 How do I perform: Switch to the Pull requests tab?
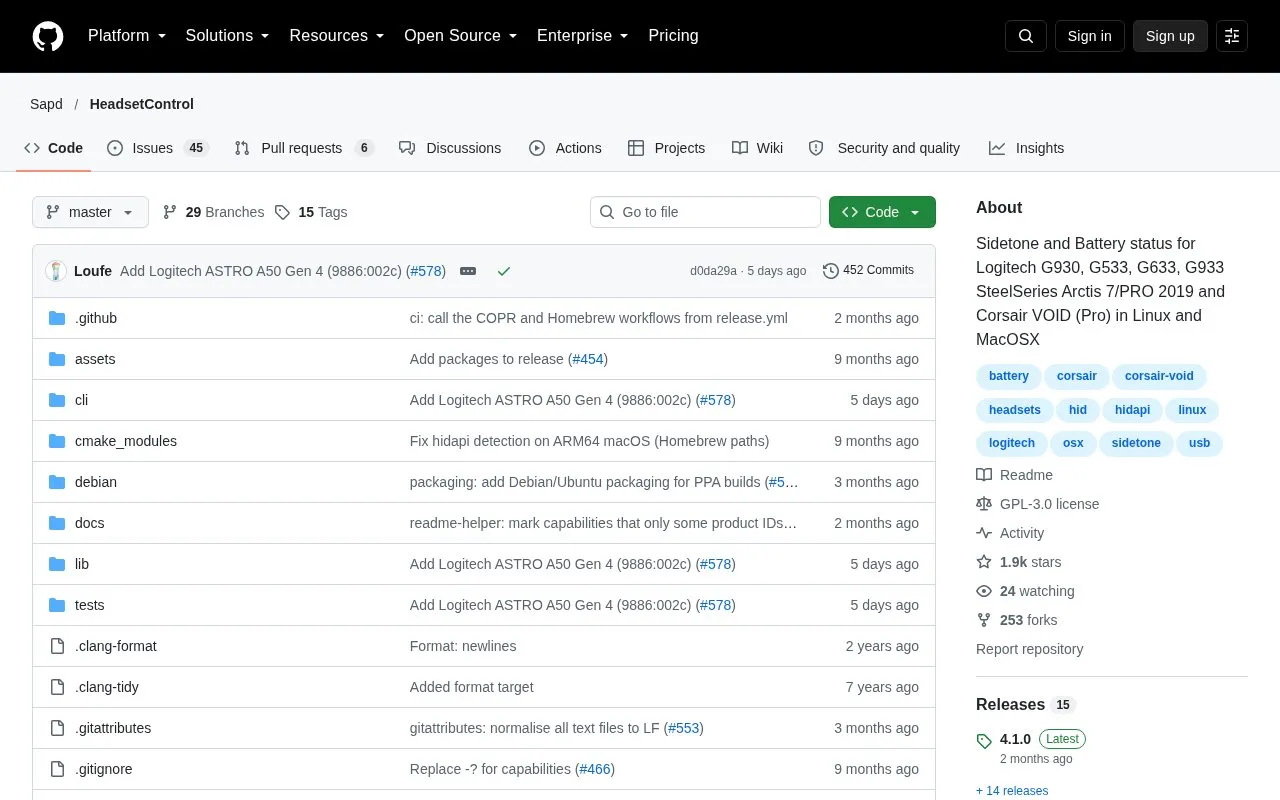pos(304,148)
